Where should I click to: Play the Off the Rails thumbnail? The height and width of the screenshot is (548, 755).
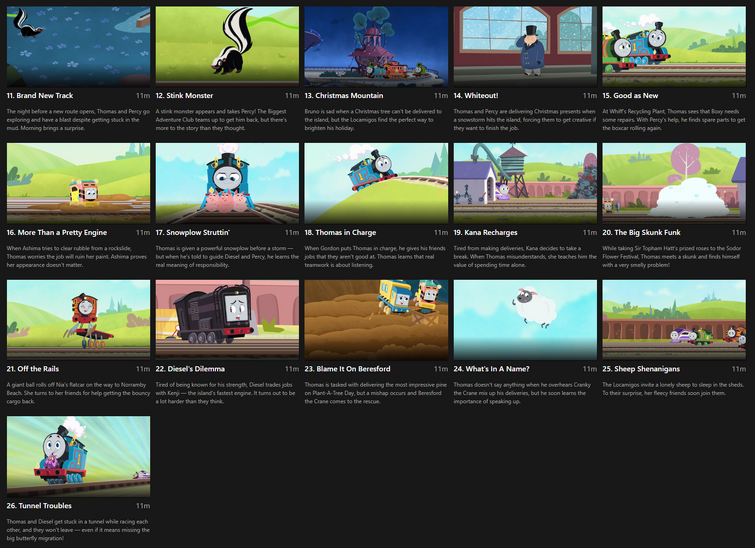78,320
